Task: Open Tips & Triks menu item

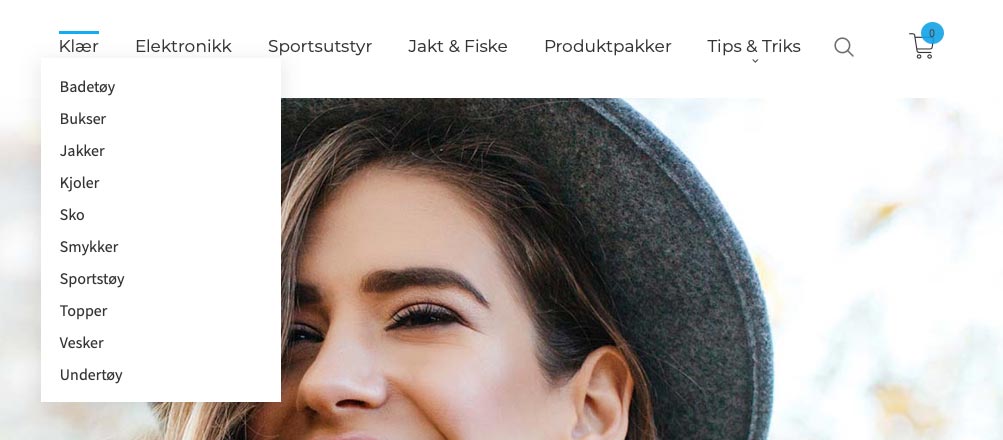Action: tap(754, 46)
